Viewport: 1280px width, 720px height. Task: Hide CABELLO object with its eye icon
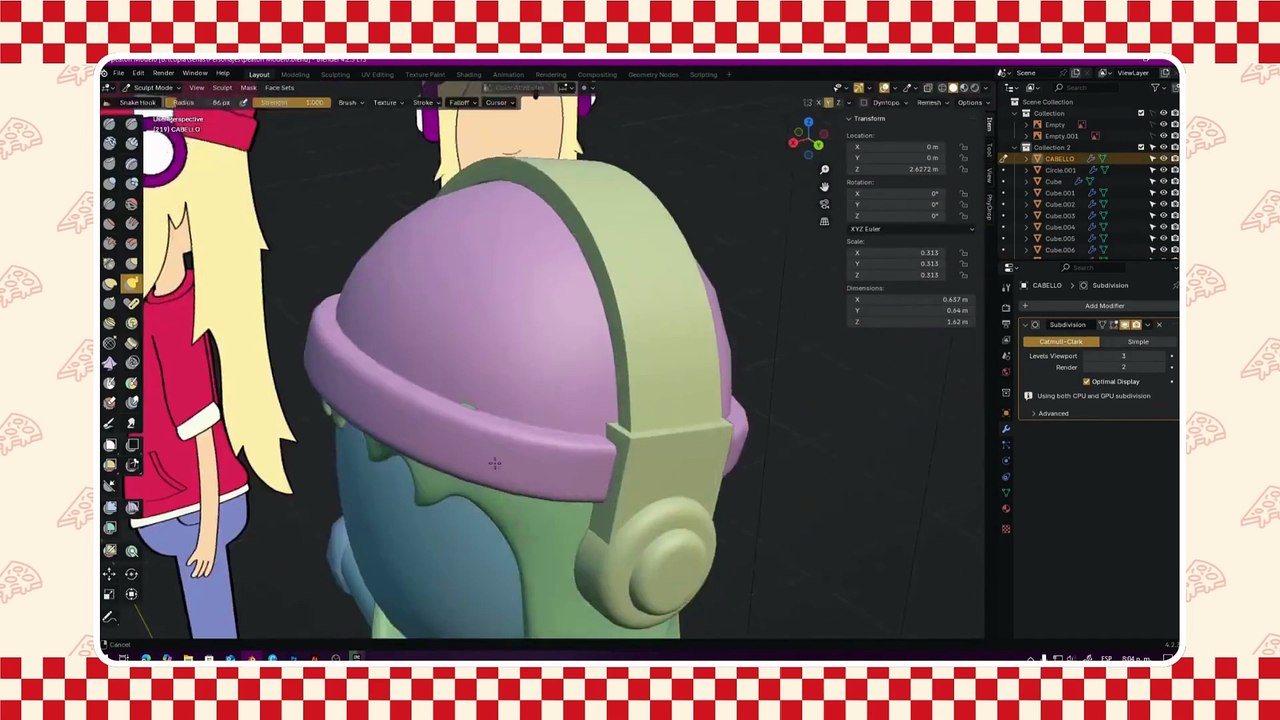coord(1162,159)
